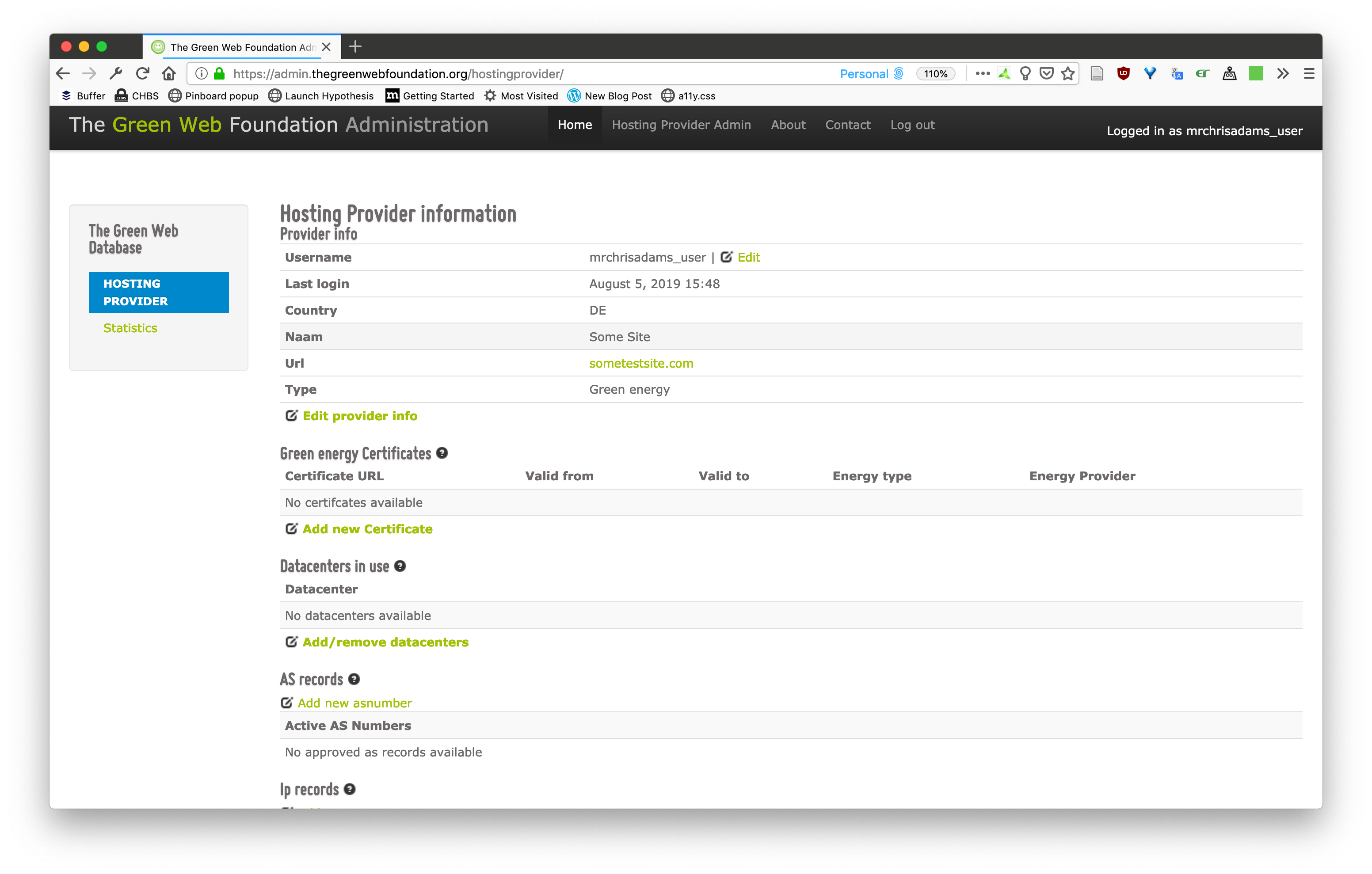Screen dimensions: 1372x874
Task: Click the grey document page extension icon
Action: pyautogui.click(x=1097, y=73)
